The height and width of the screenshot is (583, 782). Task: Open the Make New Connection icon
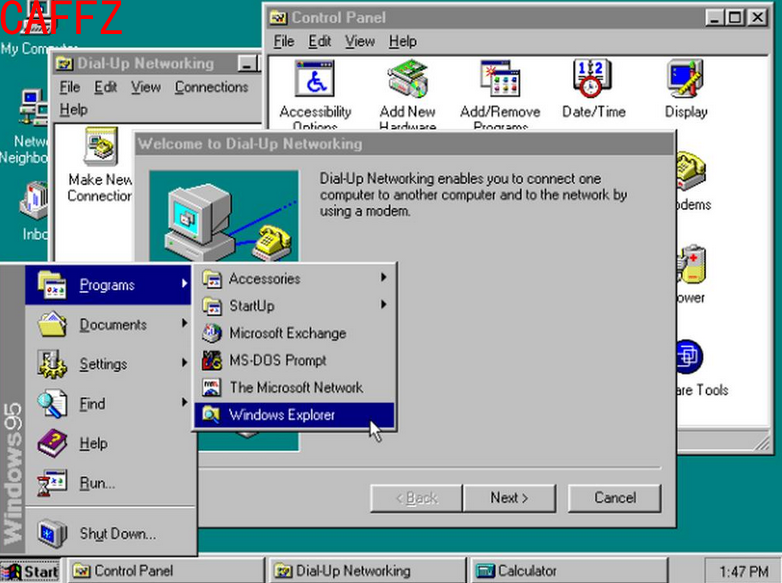coord(100,150)
